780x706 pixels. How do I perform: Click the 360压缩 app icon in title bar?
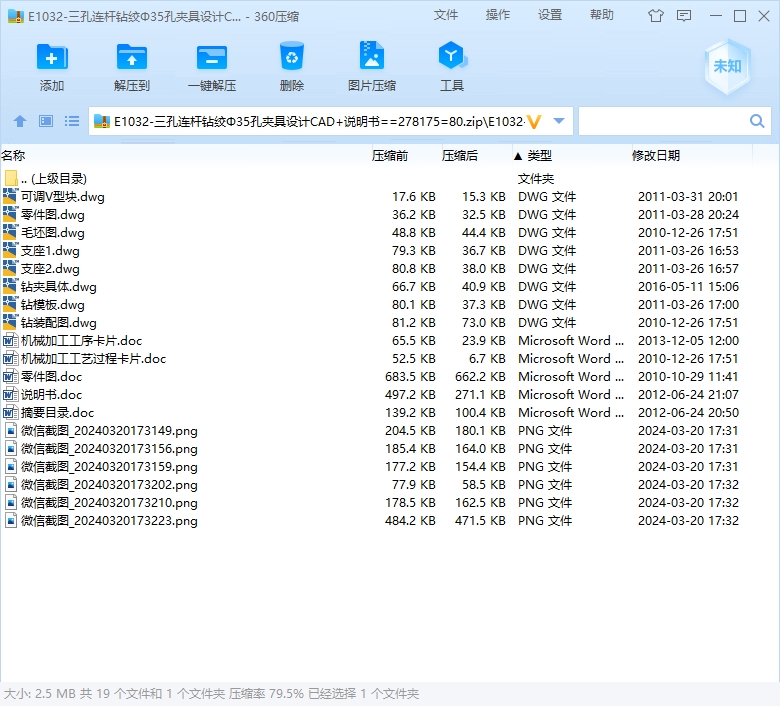click(x=16, y=16)
